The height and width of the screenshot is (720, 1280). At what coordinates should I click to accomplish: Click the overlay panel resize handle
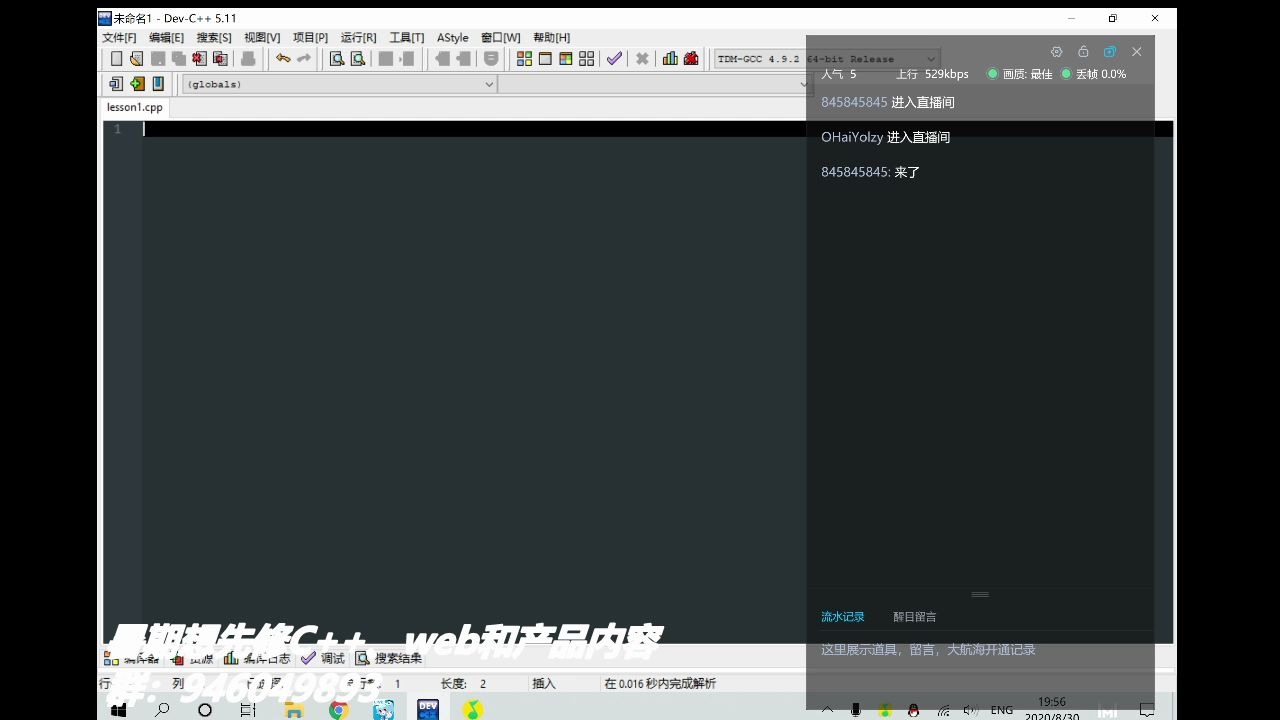coord(980,594)
